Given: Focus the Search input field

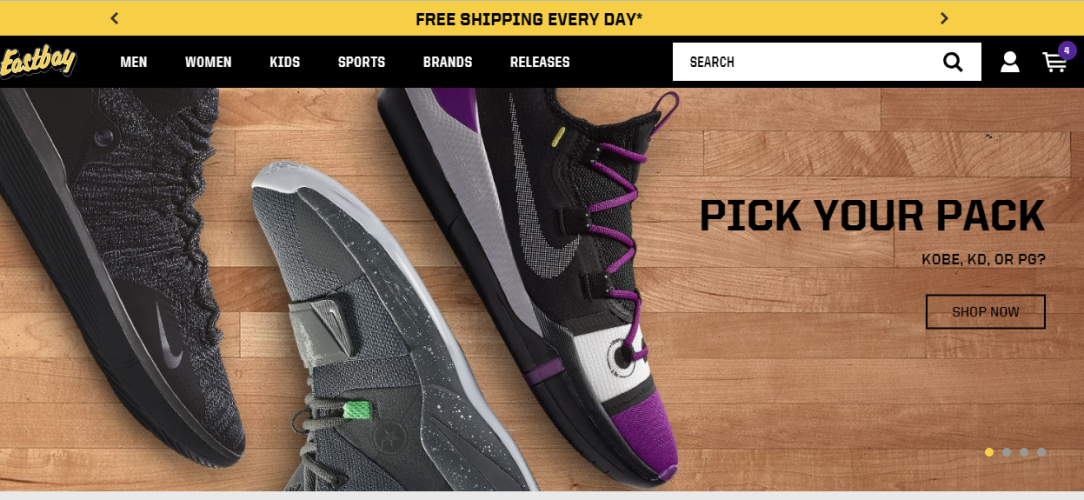Looking at the screenshot, I should click(x=807, y=62).
